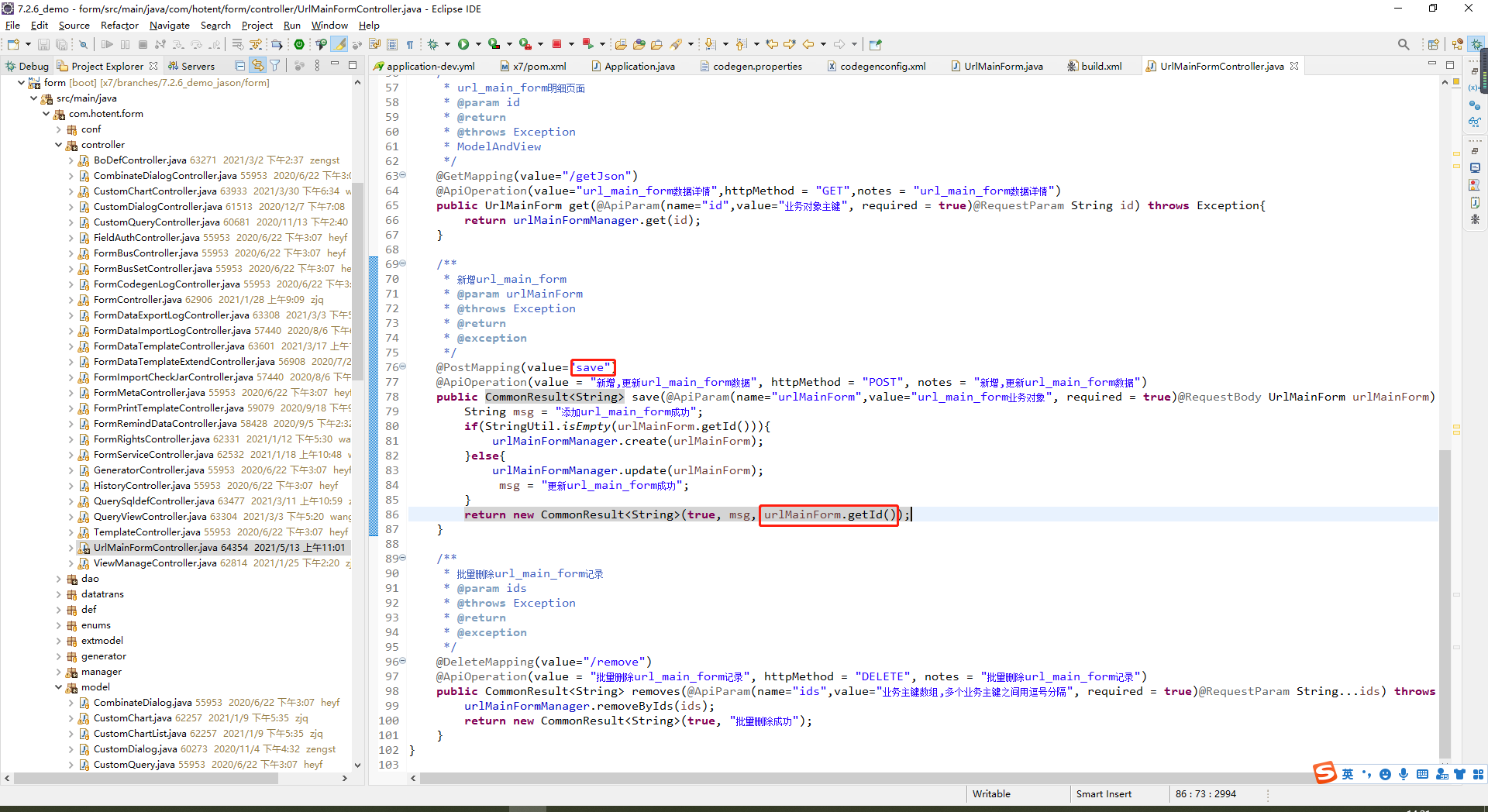Image resolution: width=1488 pixels, height=812 pixels.
Task: Click the editor vertical scrollbar thumb
Action: tap(1445, 604)
